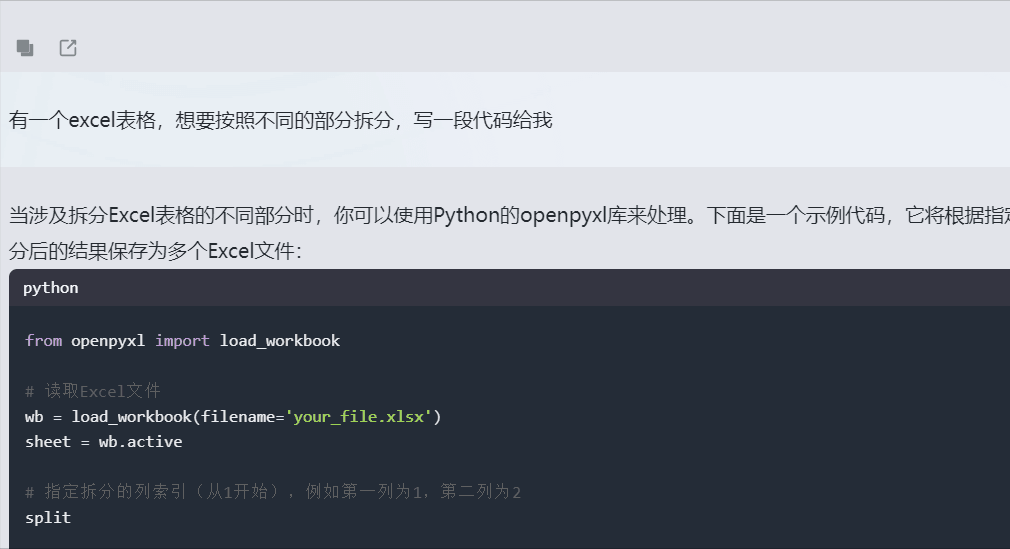Click the user message about splitting excel表格
This screenshot has height=549, width=1010.
280,120
